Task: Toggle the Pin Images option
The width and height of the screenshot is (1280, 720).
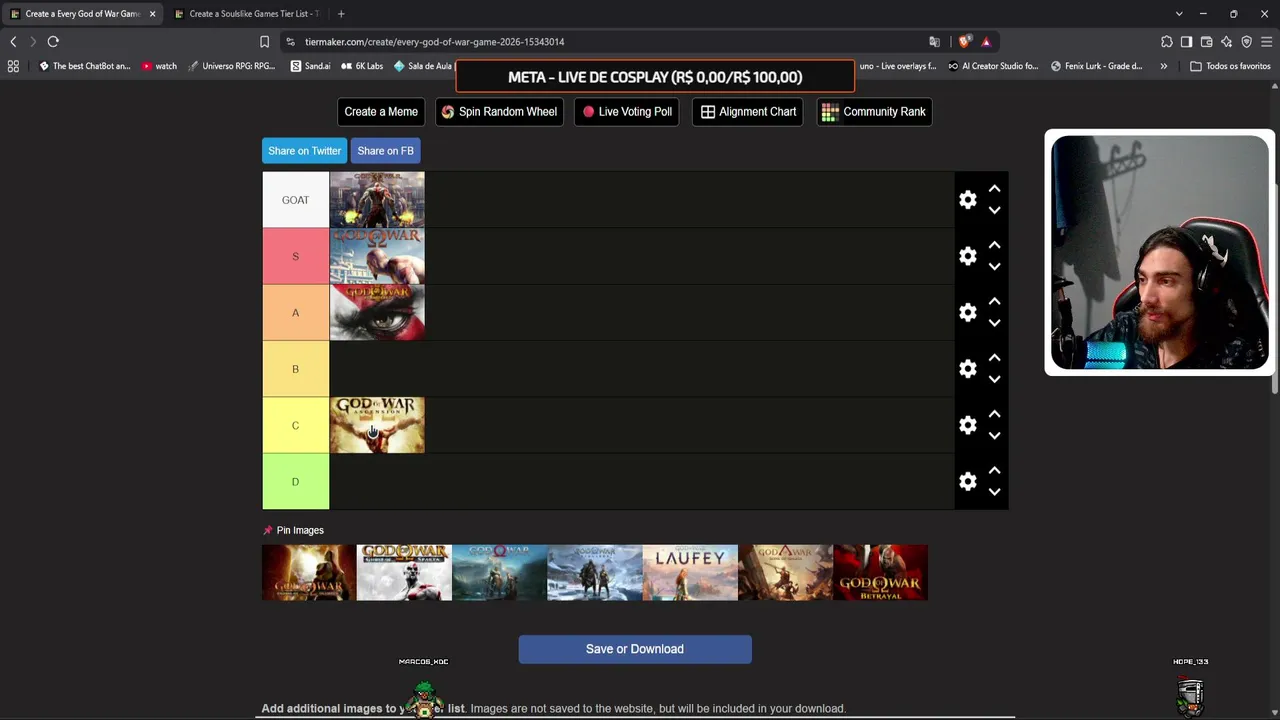Action: click(293, 530)
